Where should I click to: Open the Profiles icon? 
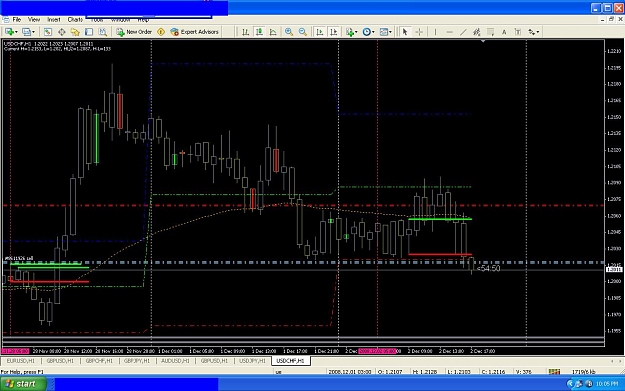pyautogui.click(x=26, y=32)
